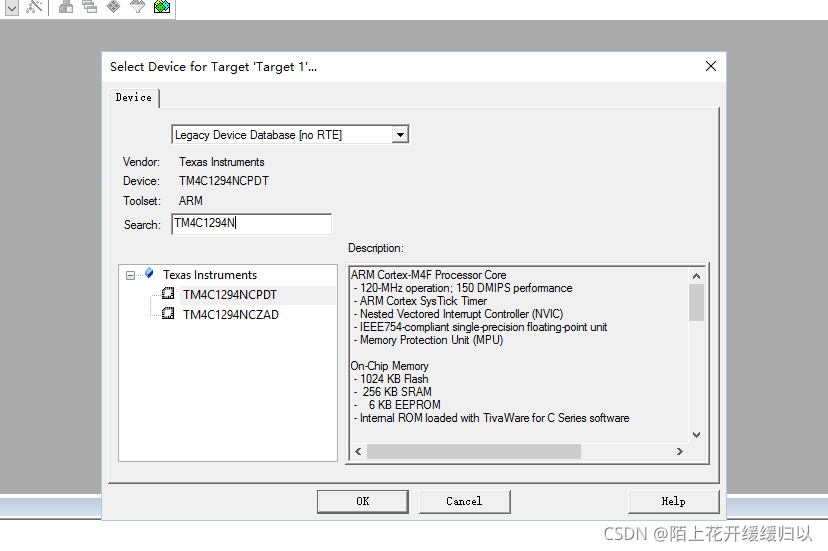828x551 pixels.
Task: Click the stacked windows icon in toolbar
Action: tap(90, 6)
